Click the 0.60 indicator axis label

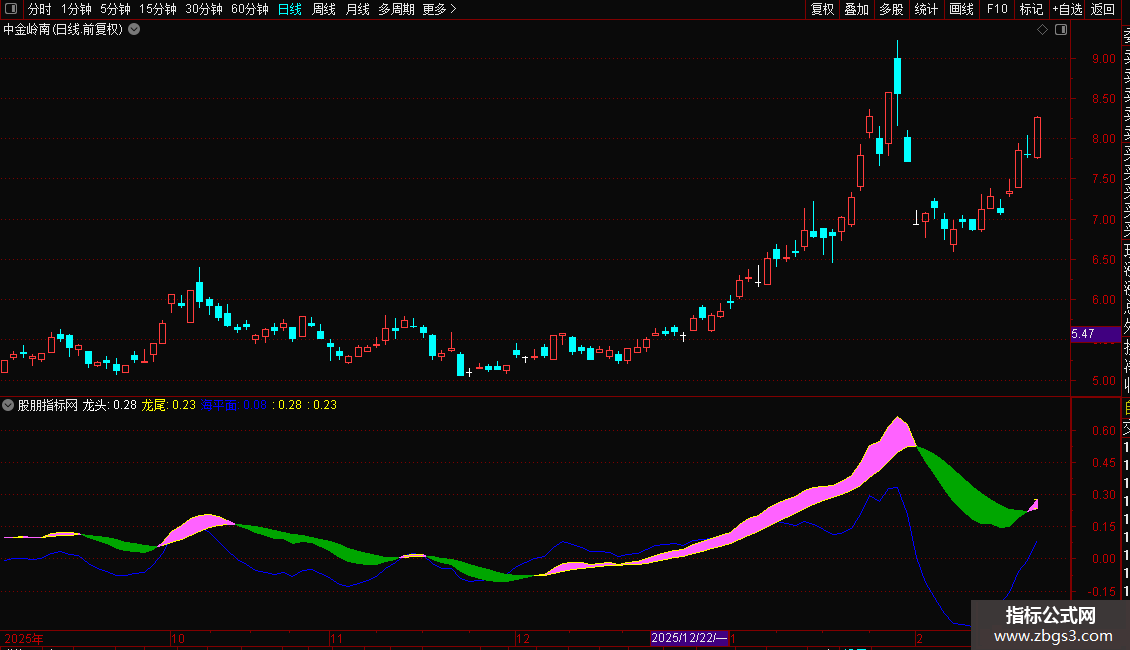click(x=1104, y=430)
